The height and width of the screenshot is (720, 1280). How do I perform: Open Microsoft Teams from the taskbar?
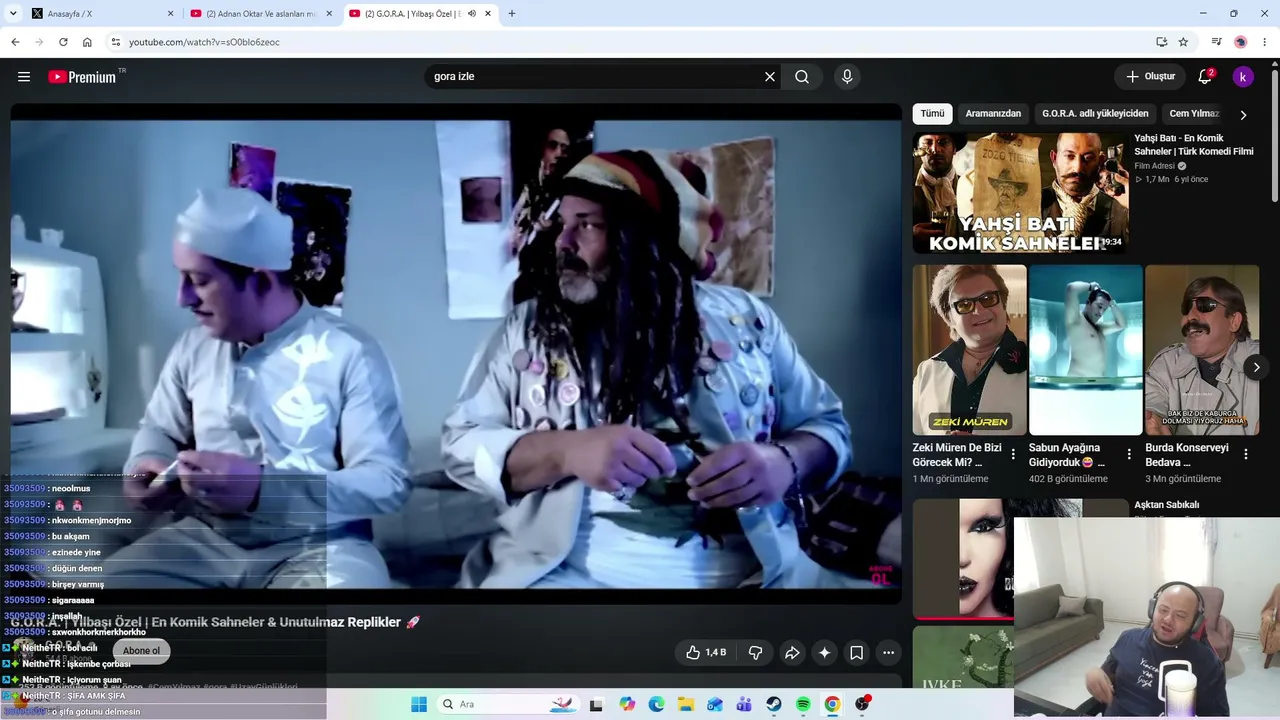(744, 704)
